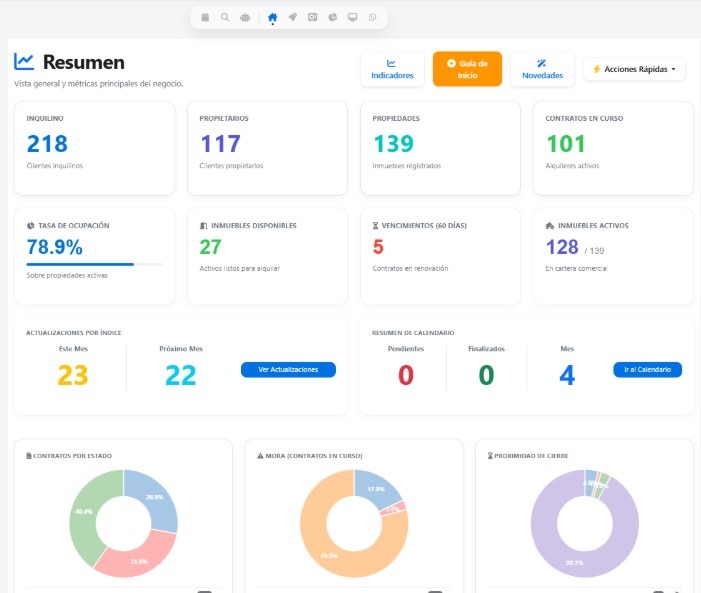
Task: Open the cash/money icon in the top navigation
Action: click(x=312, y=17)
